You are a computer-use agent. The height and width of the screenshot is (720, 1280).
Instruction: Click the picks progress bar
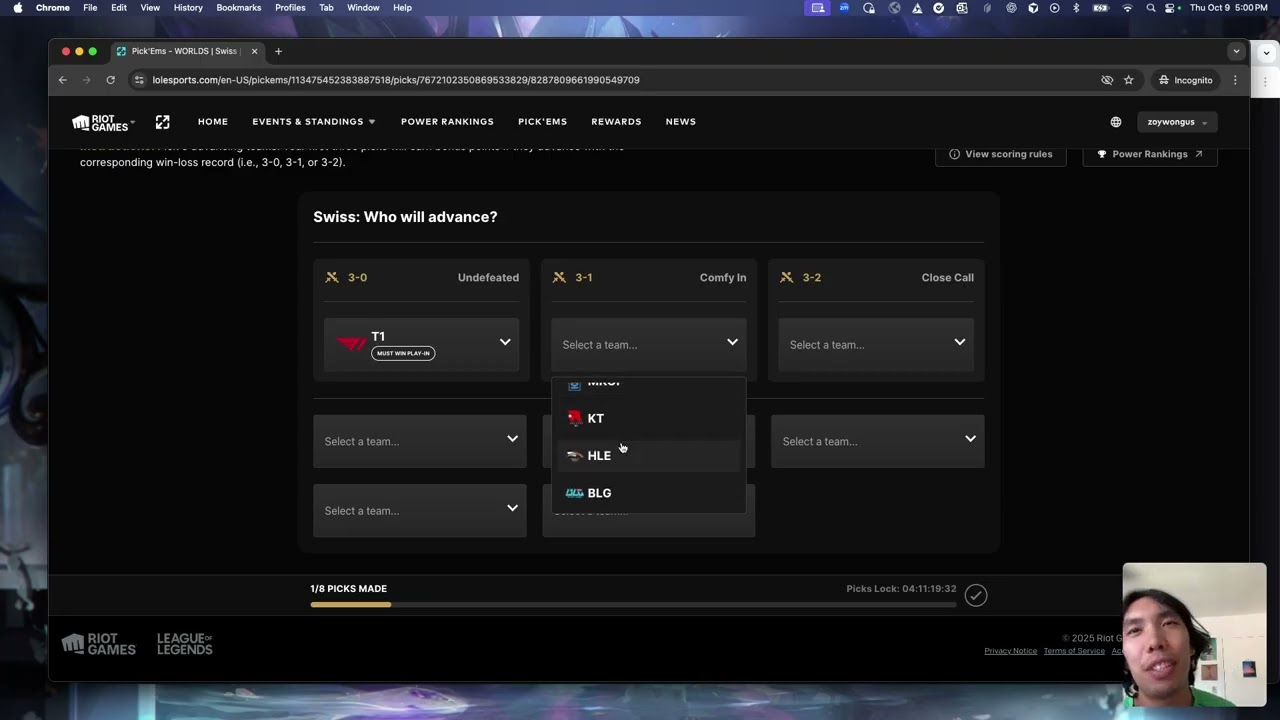point(633,604)
